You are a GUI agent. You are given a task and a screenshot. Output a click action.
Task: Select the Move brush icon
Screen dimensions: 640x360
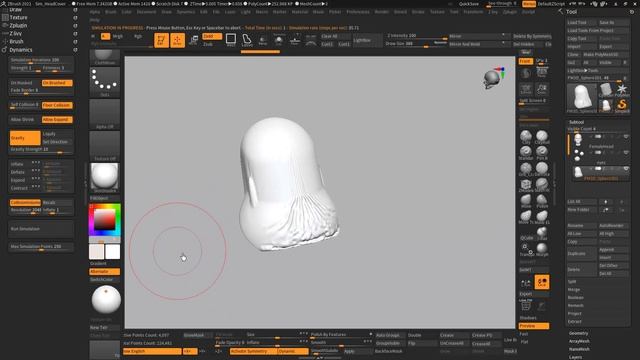pyautogui.click(x=526, y=200)
